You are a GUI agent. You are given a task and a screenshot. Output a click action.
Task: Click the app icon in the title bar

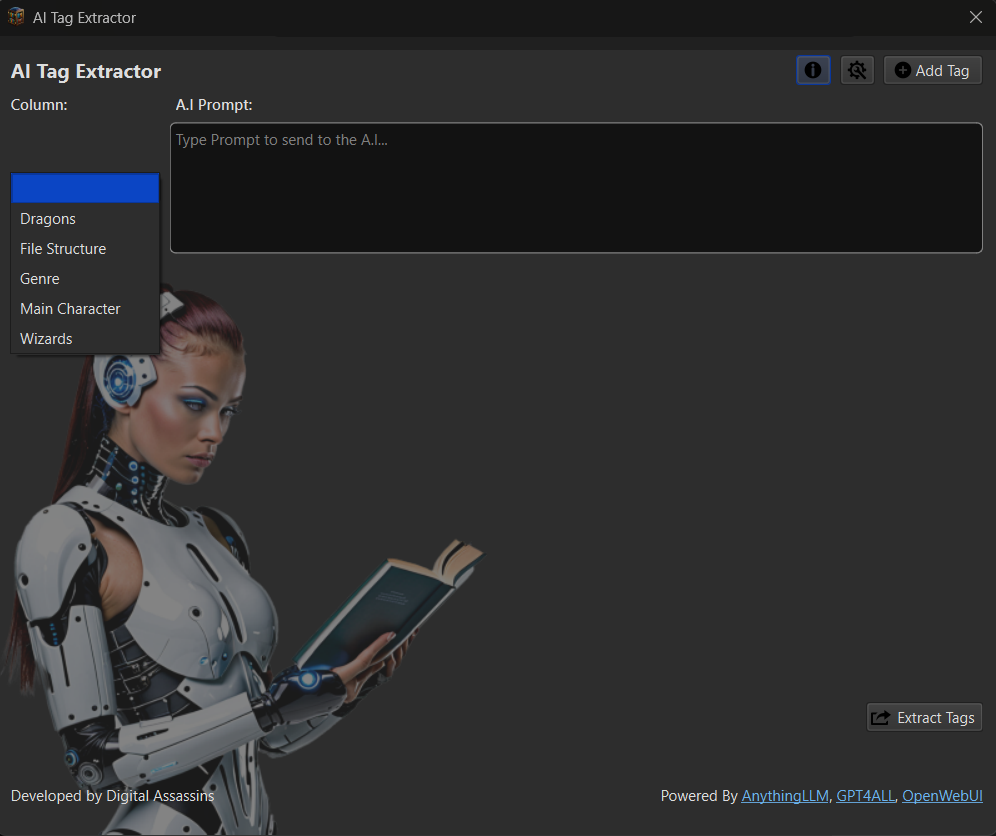pos(16,17)
